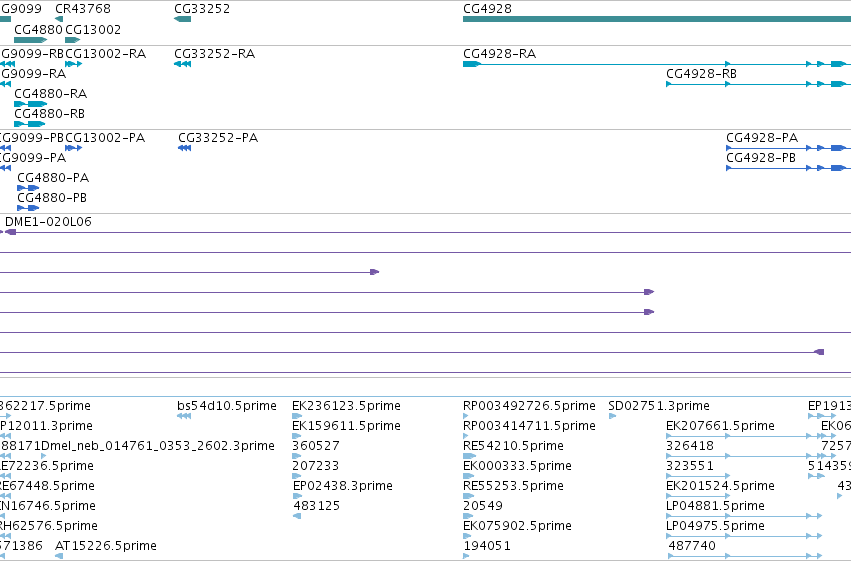Select the CG13002-PA protein label
This screenshot has height=561, width=851.
pyautogui.click(x=105, y=138)
